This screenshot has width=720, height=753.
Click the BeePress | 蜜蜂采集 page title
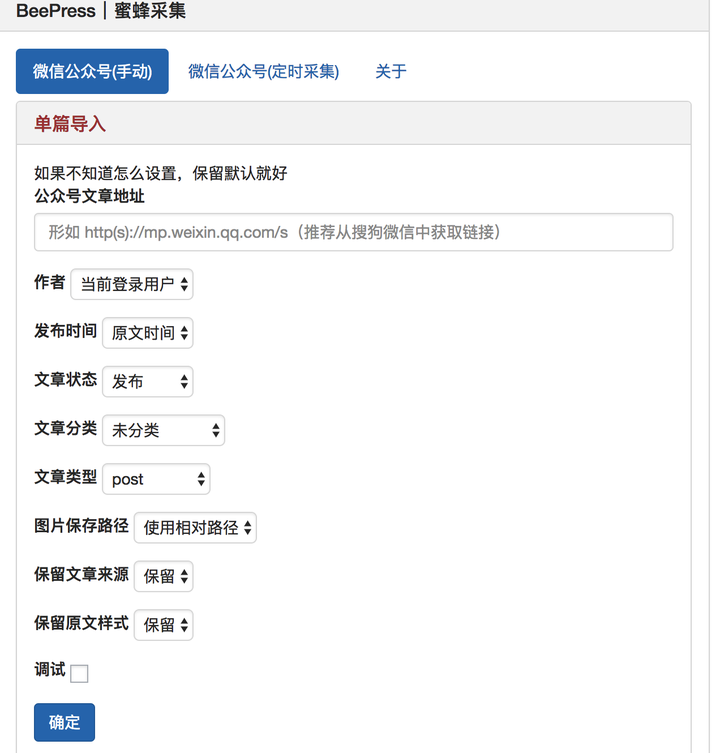(x=101, y=12)
